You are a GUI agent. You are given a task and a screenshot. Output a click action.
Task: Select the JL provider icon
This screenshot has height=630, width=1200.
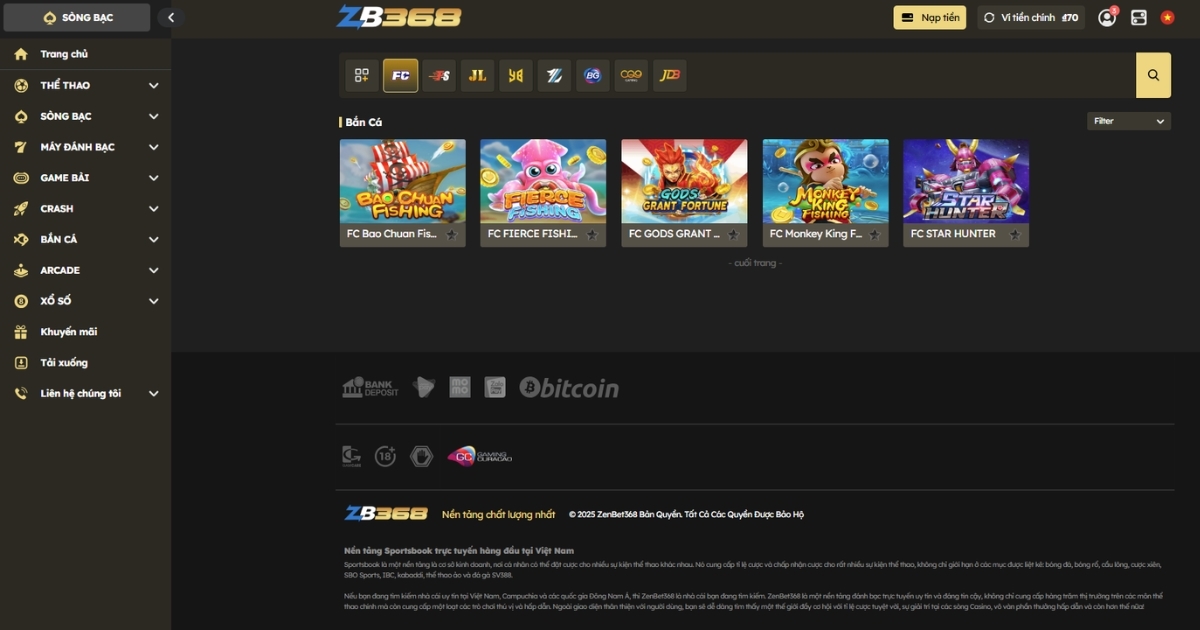(477, 76)
